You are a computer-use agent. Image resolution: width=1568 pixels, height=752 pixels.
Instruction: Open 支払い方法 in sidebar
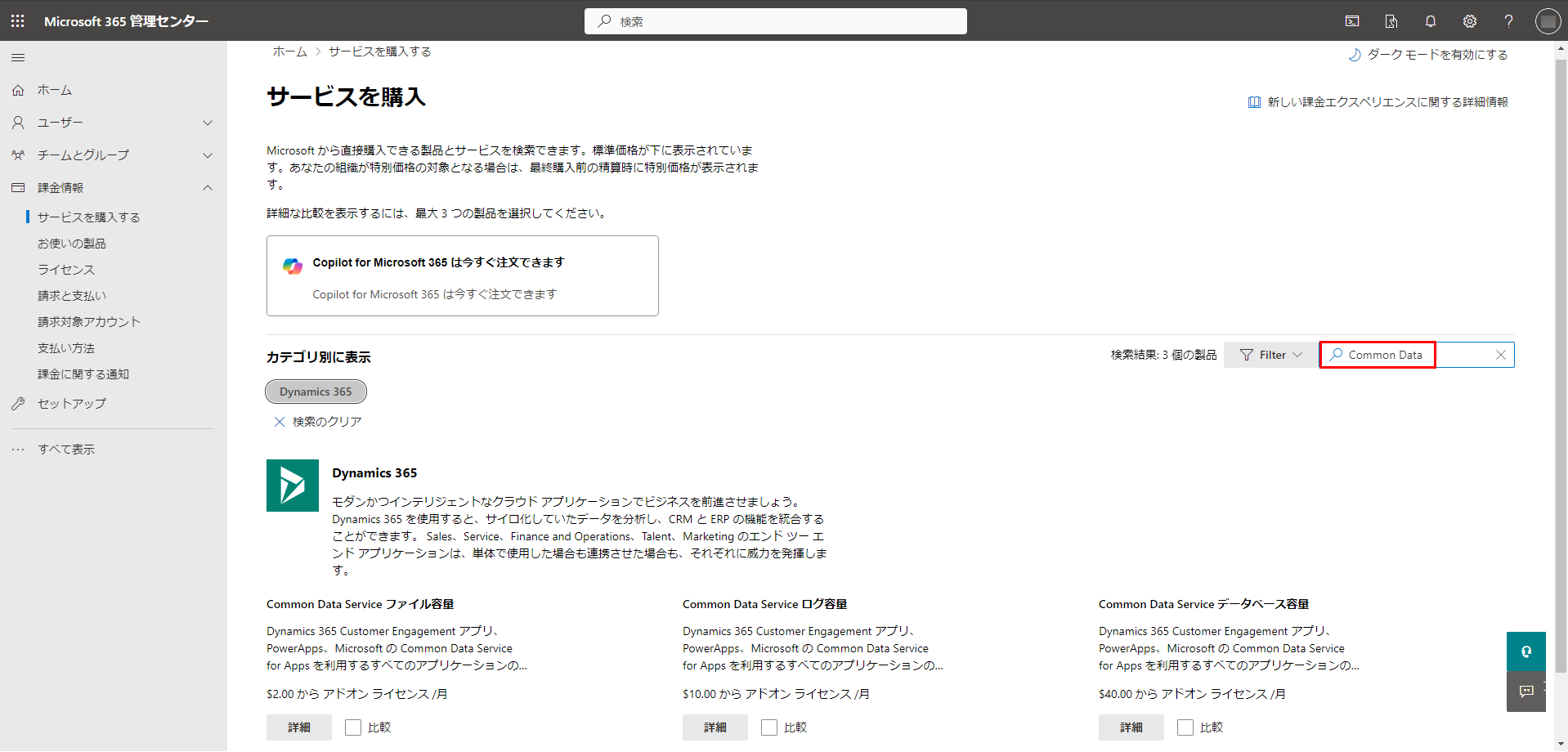(x=66, y=348)
